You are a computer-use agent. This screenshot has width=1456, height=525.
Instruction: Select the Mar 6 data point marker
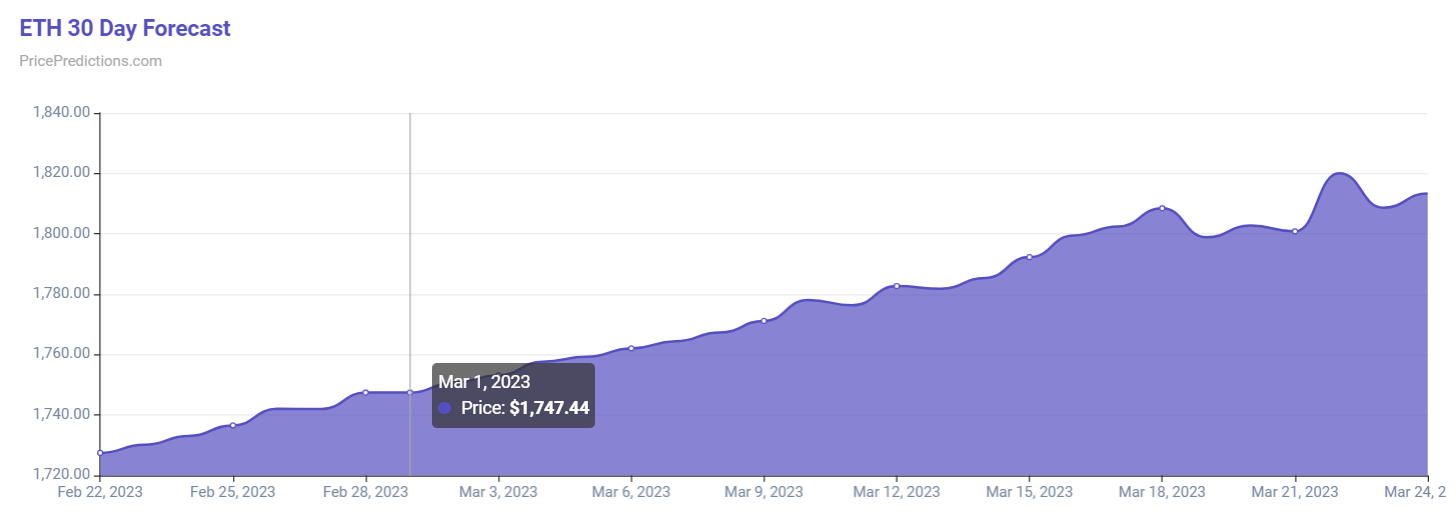click(631, 348)
